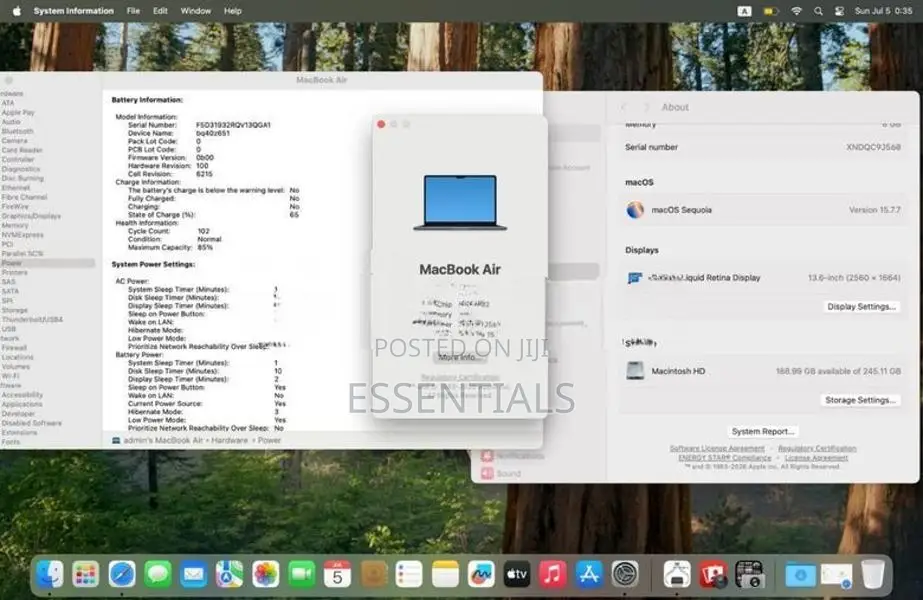The width and height of the screenshot is (923, 600).
Task: Click the Storage Settings button
Action: click(x=860, y=400)
